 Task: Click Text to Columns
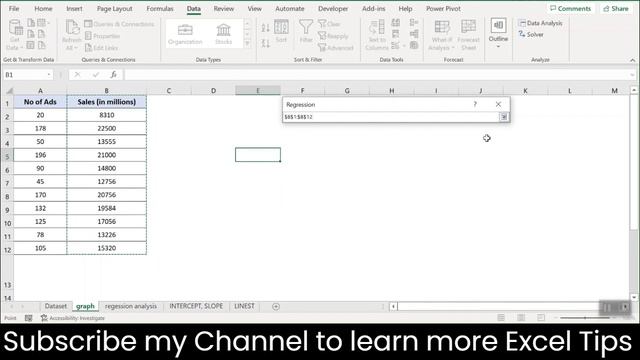(376, 35)
